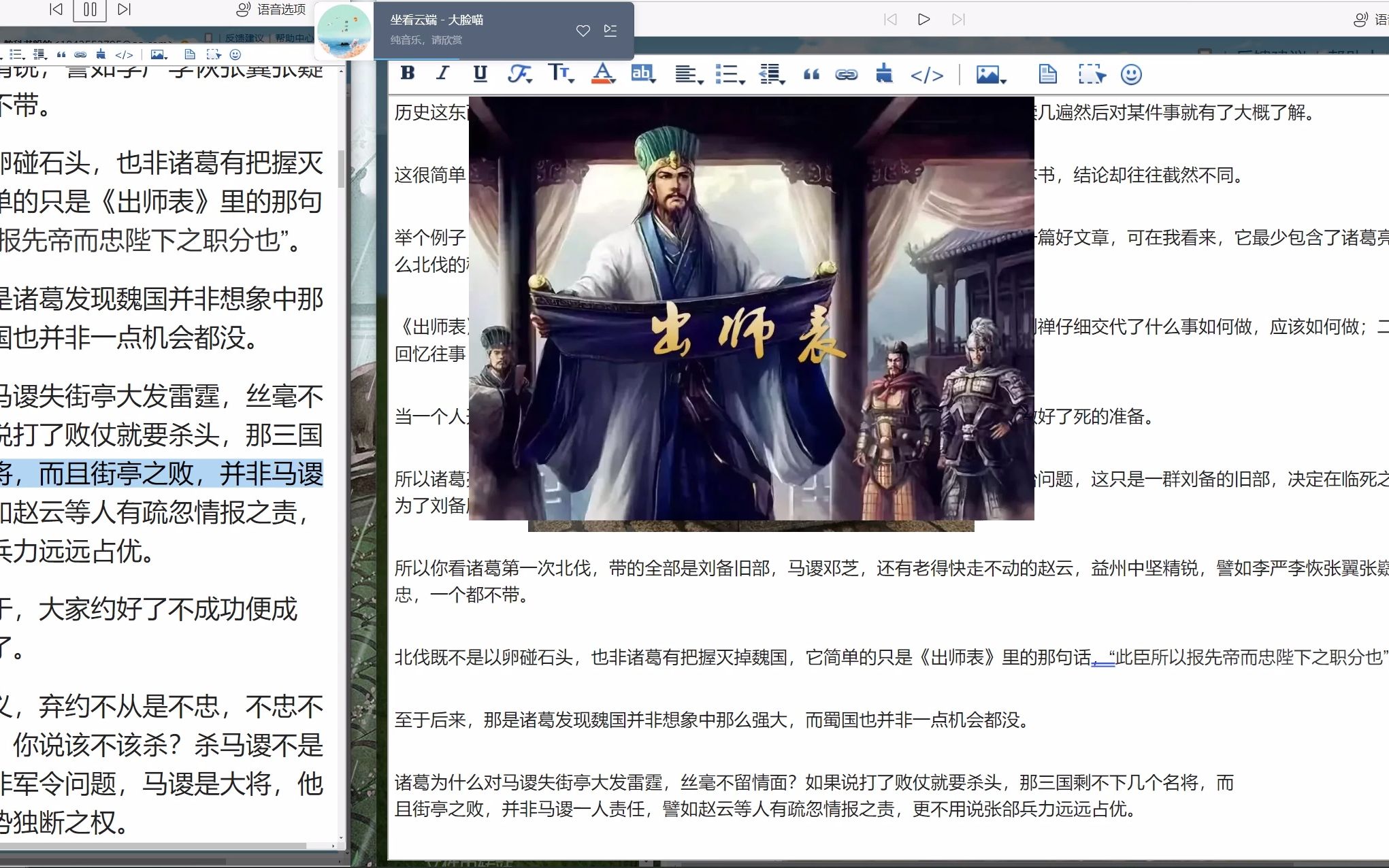
Task: Toggle bold formatting in right editor
Action: (x=408, y=73)
